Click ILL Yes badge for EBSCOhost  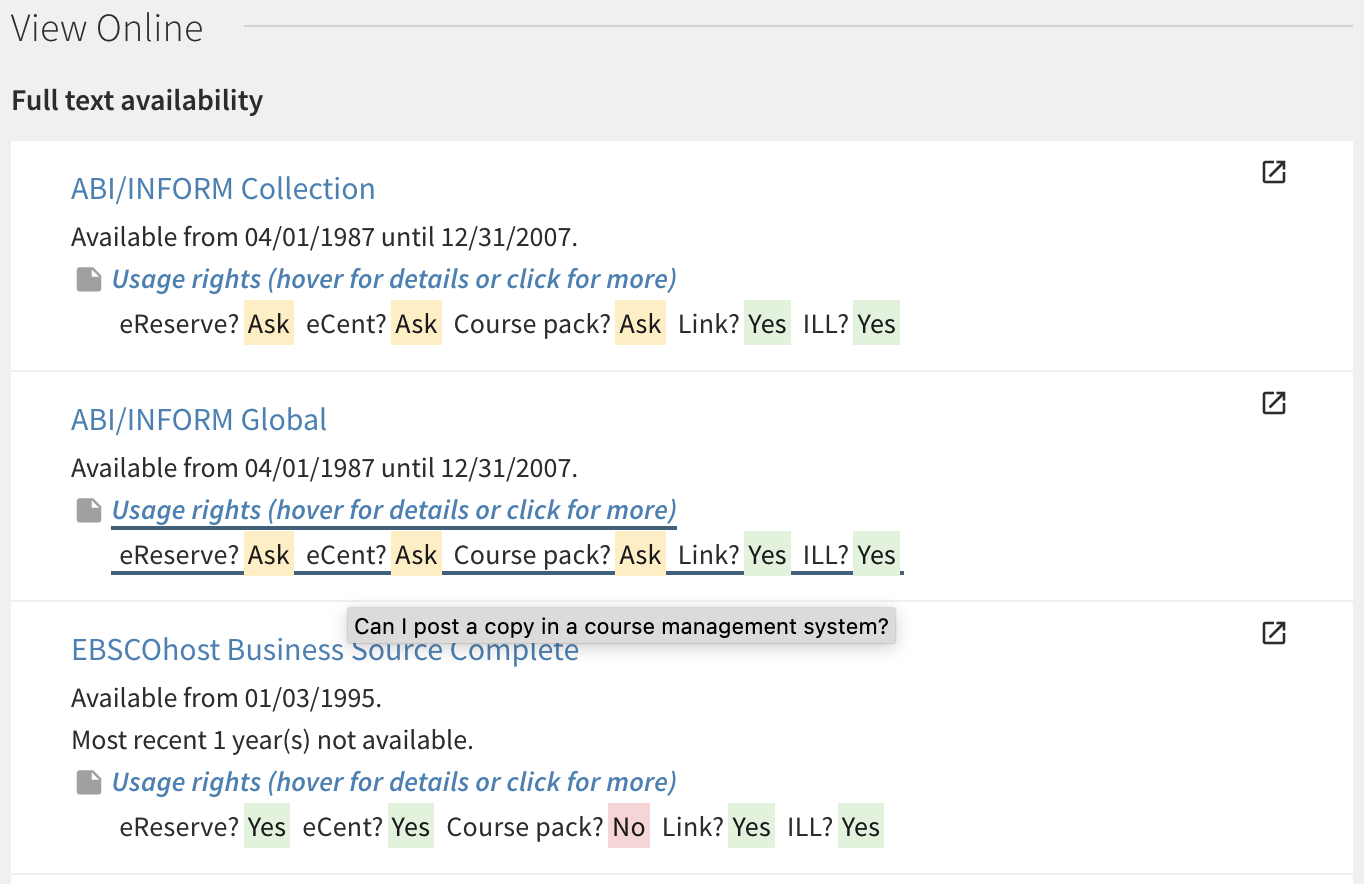pyautogui.click(x=861, y=827)
